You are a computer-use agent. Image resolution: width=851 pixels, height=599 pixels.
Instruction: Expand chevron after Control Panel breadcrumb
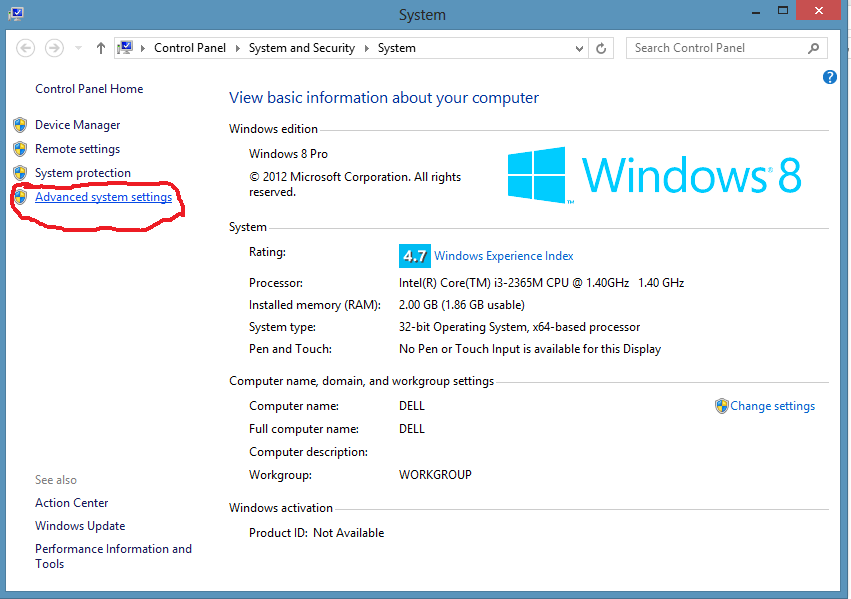tap(238, 48)
